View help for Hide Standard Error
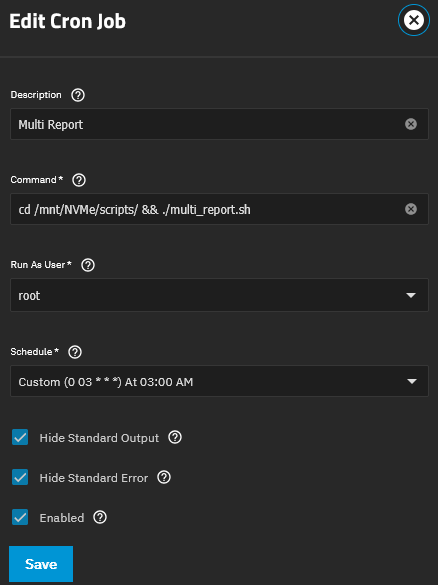The height and width of the screenshot is (585, 438). click(x=164, y=477)
